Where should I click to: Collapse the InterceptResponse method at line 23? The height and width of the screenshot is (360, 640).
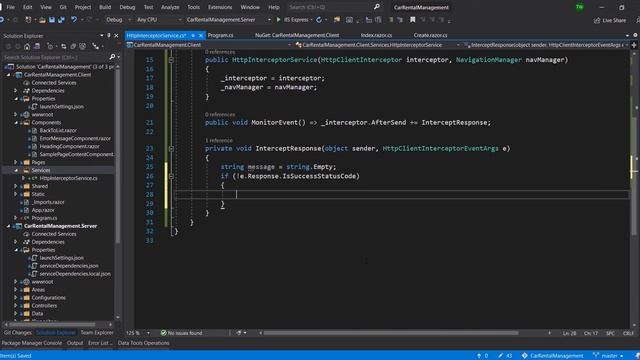pyautogui.click(x=171, y=149)
